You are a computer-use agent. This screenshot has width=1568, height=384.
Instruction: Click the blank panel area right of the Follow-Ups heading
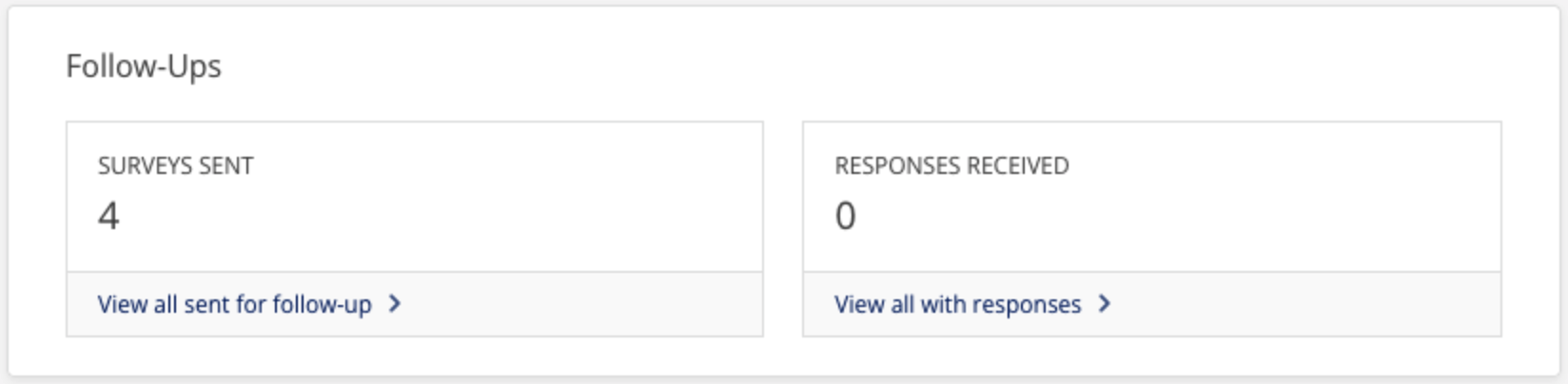pos(856,67)
